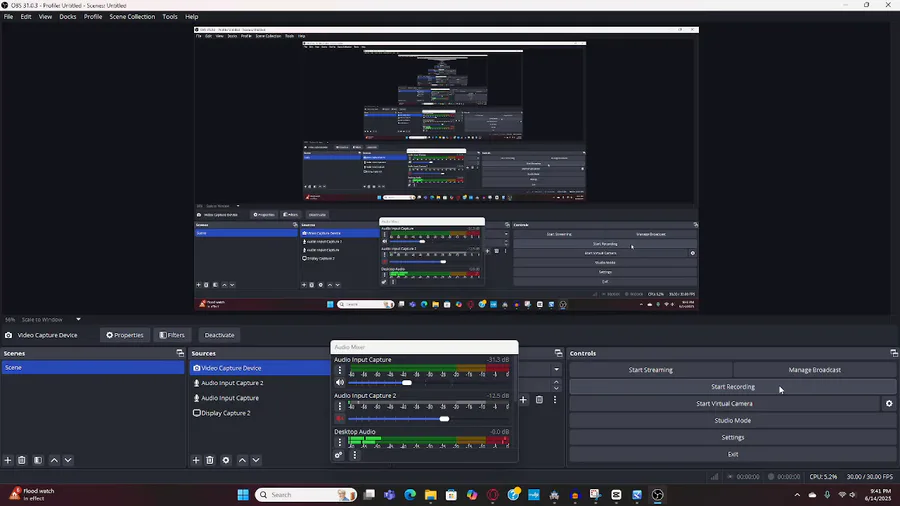Click Exit in the Controls dock
Screen dimensions: 900x506
[732, 454]
